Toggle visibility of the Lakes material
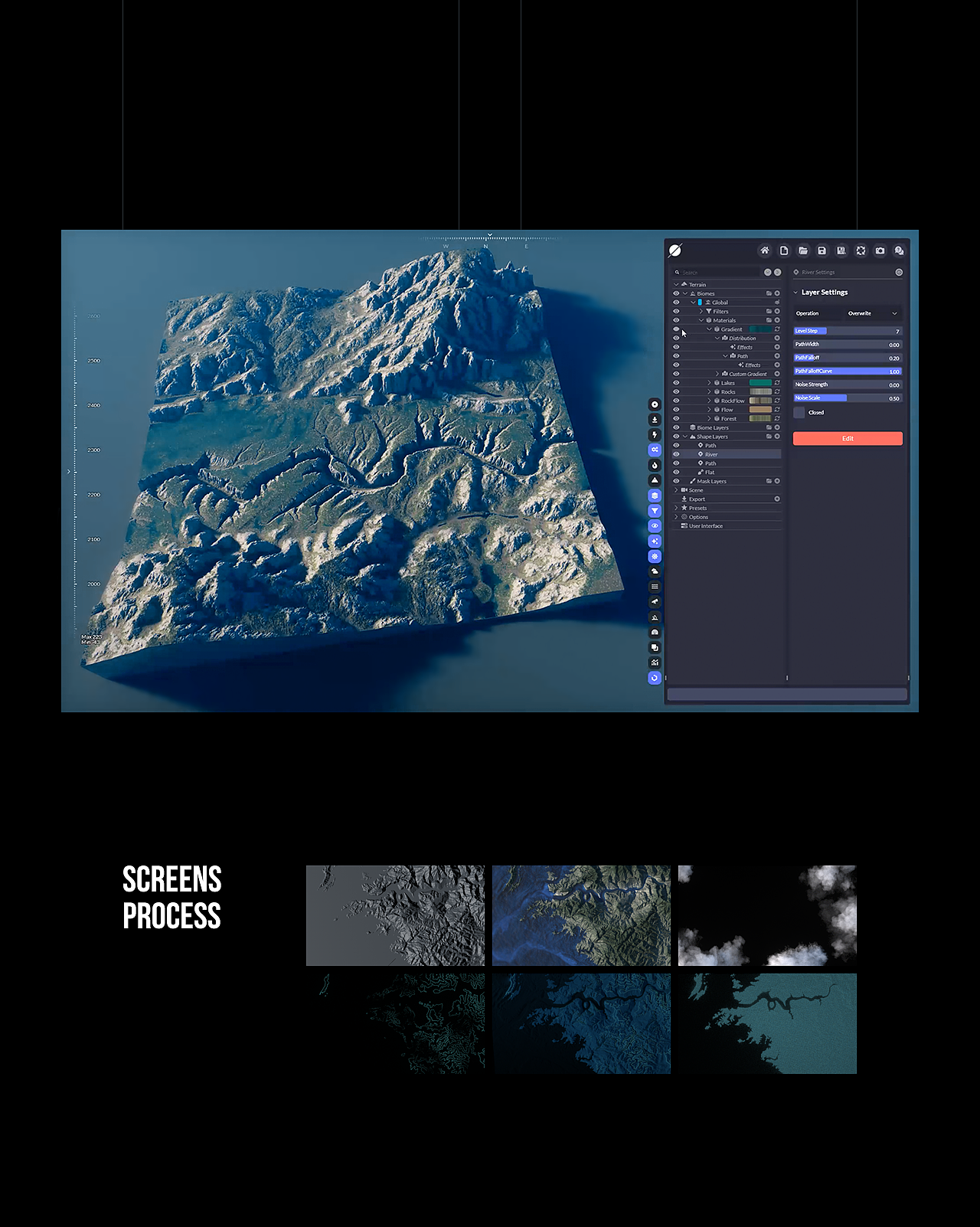 coord(676,383)
